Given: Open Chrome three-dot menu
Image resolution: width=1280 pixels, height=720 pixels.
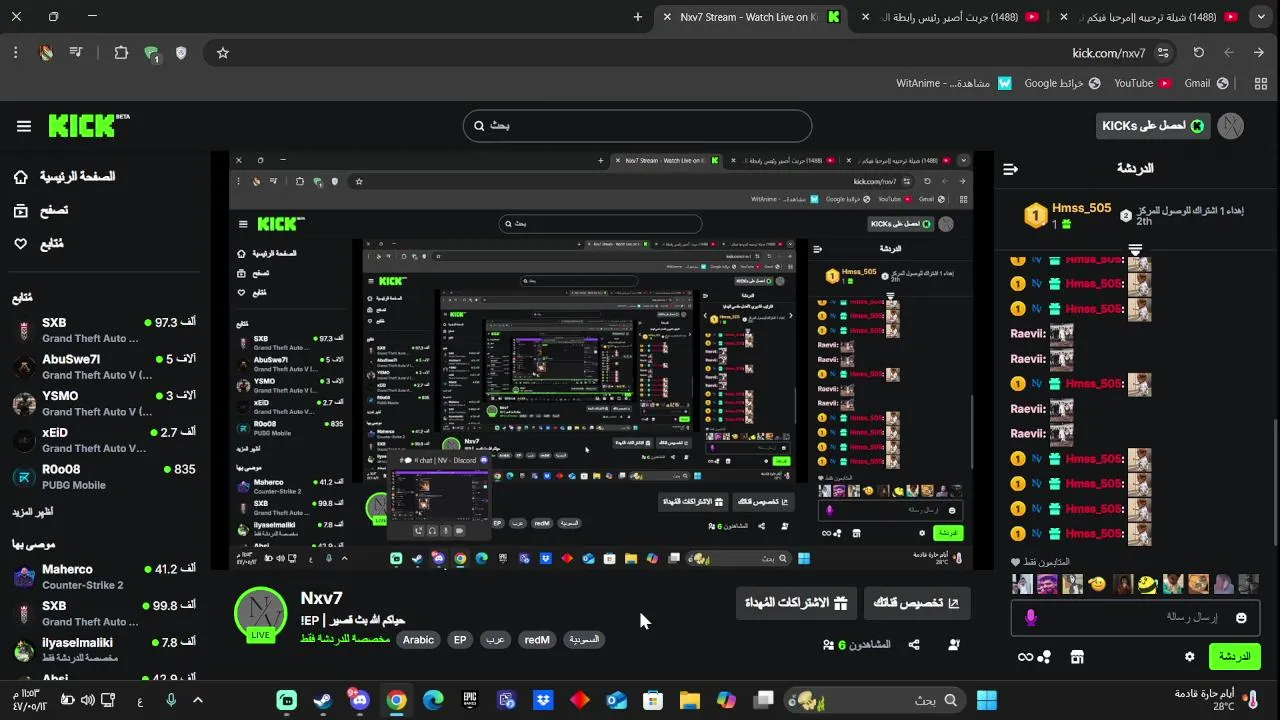Looking at the screenshot, I should pyautogui.click(x=16, y=53).
